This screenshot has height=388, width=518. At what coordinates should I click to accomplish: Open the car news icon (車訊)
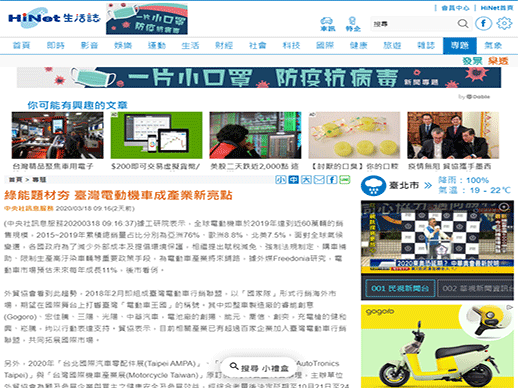(x=327, y=24)
